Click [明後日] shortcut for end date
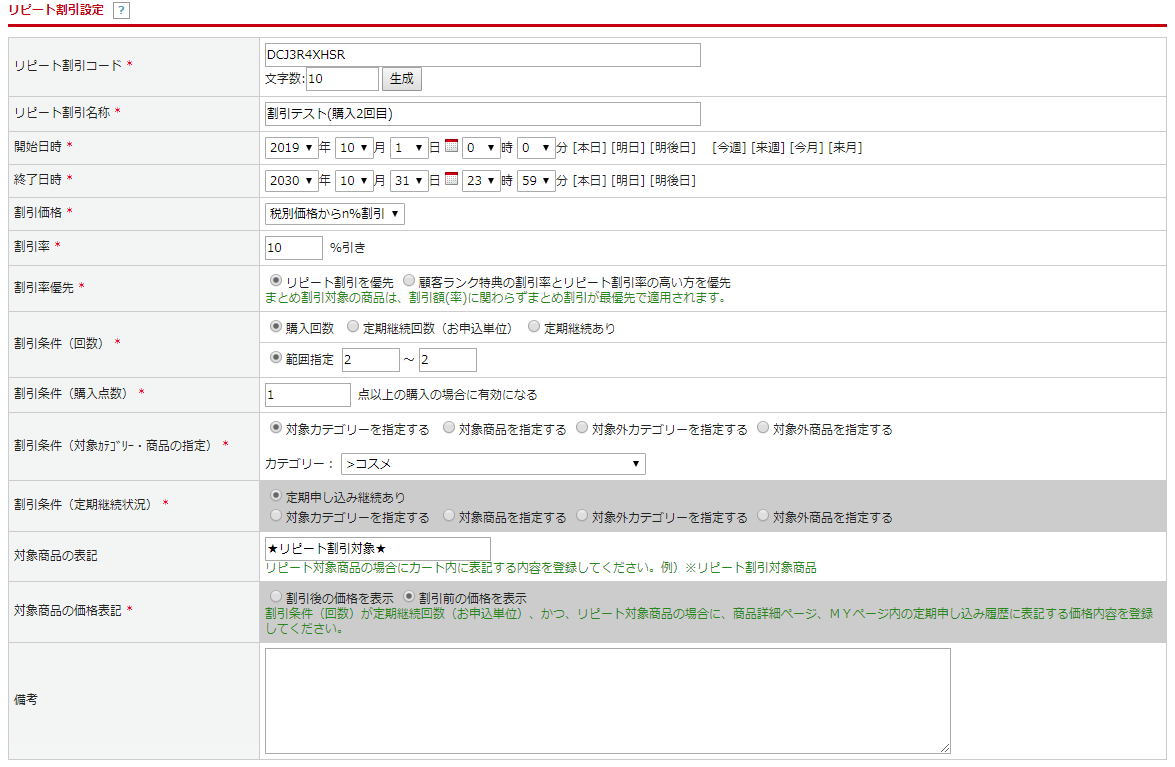This screenshot has height=767, width=1175. point(673,181)
